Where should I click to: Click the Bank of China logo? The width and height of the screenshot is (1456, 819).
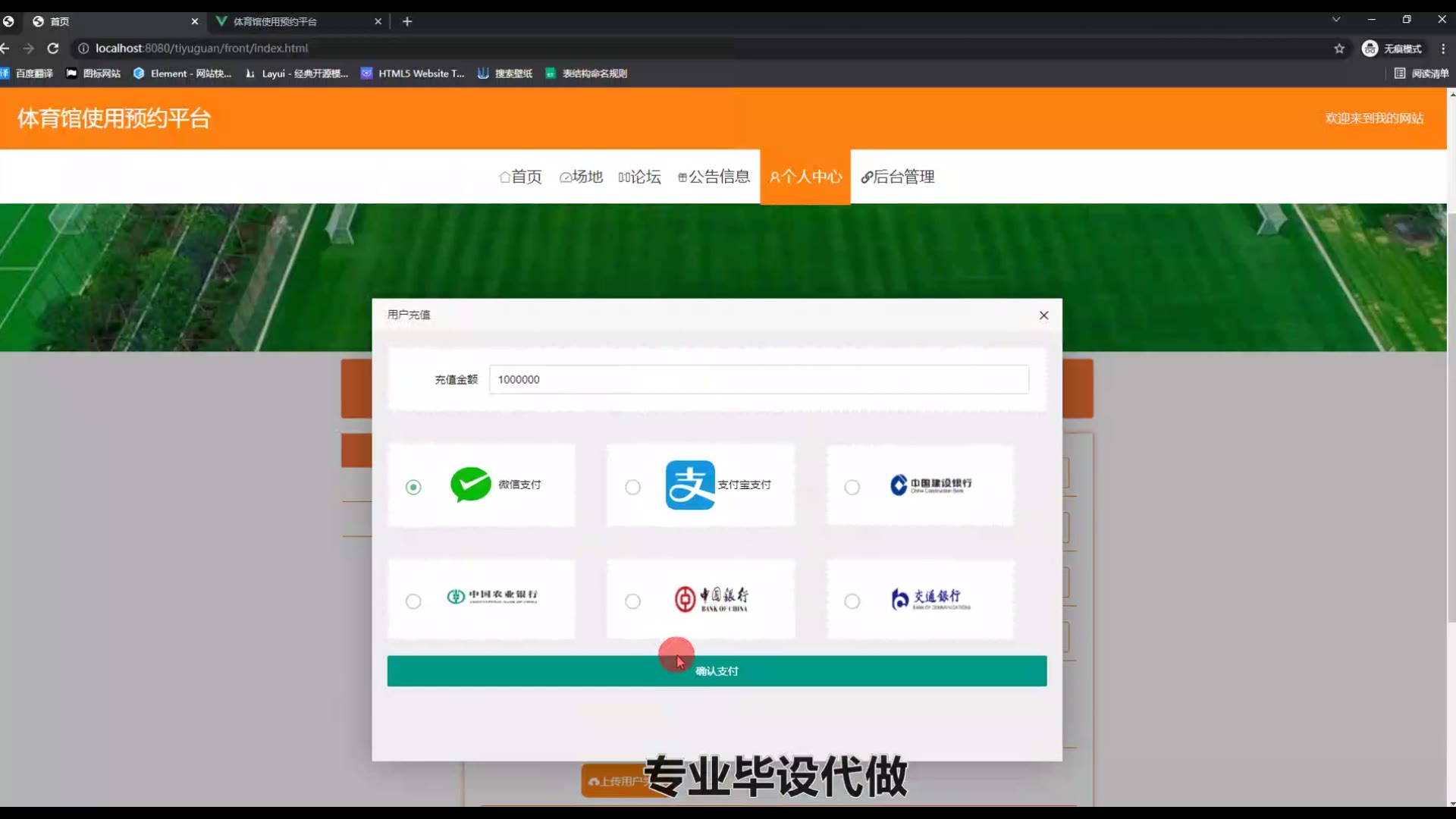click(711, 599)
